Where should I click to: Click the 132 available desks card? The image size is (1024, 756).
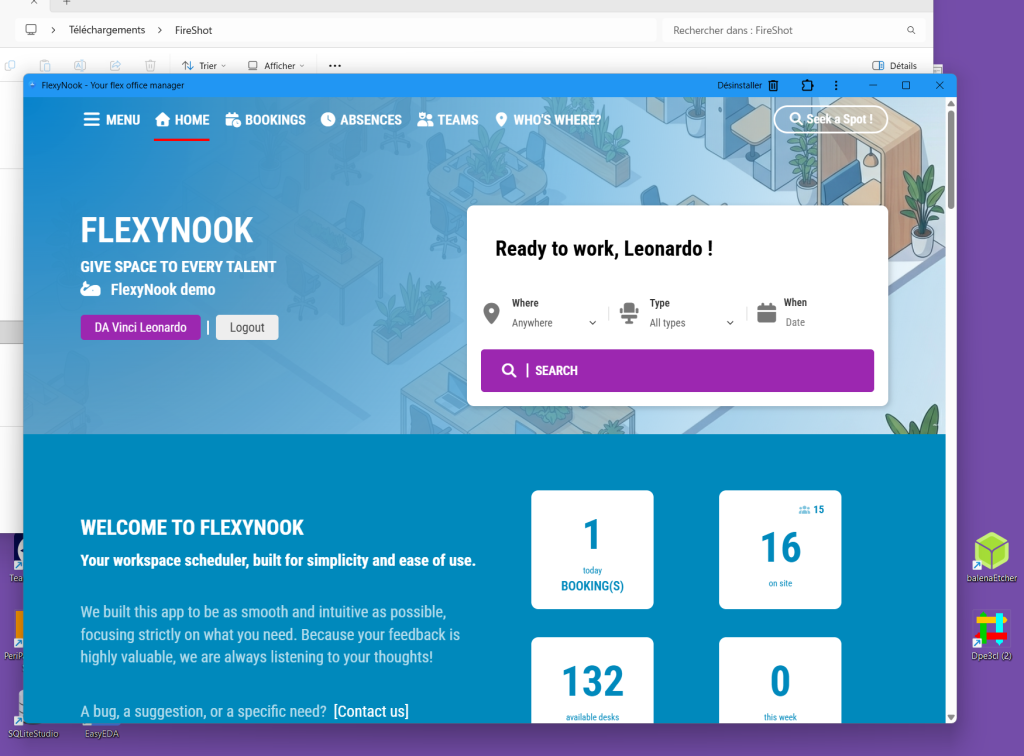[592, 680]
